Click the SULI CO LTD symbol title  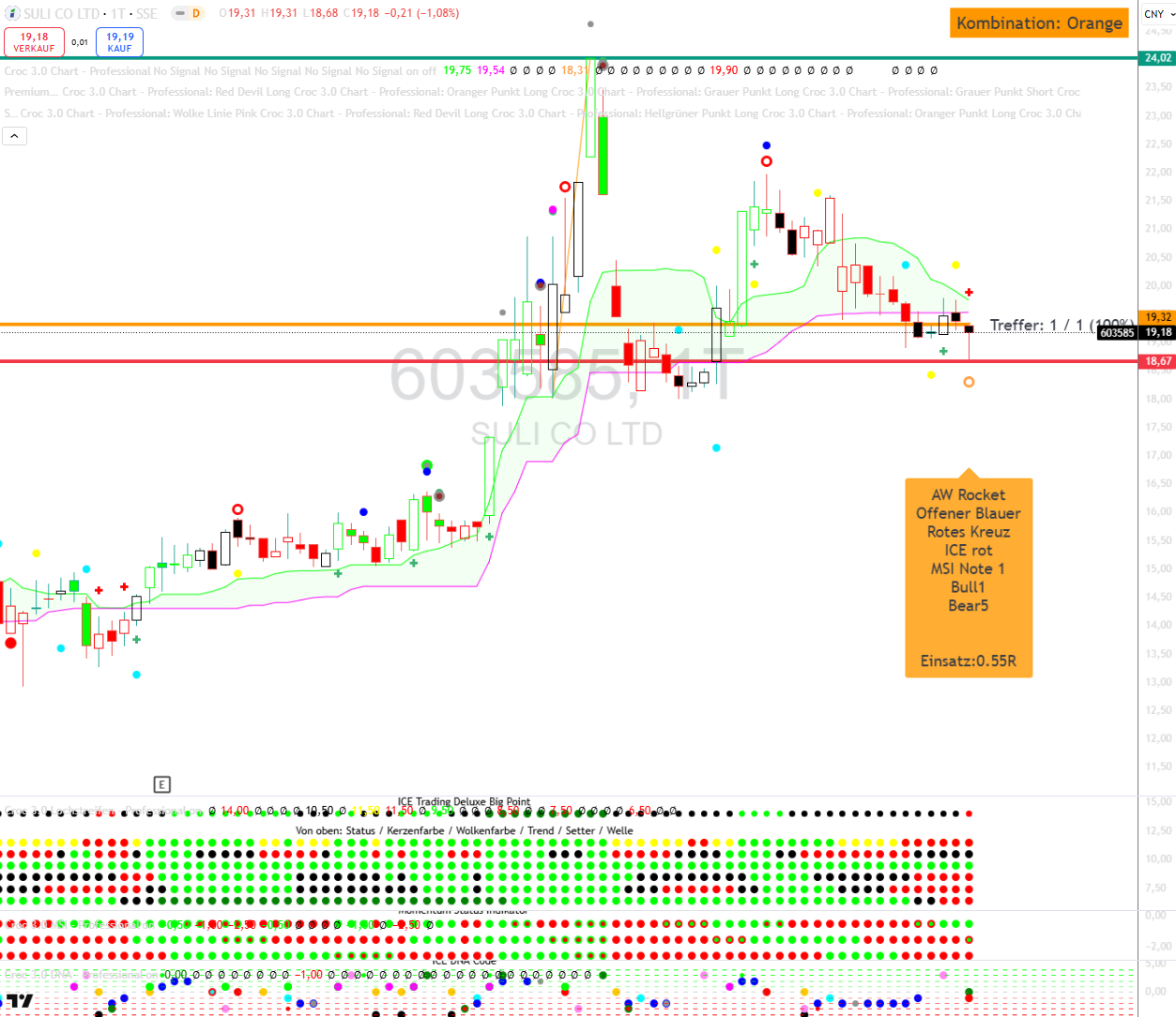pos(62,13)
